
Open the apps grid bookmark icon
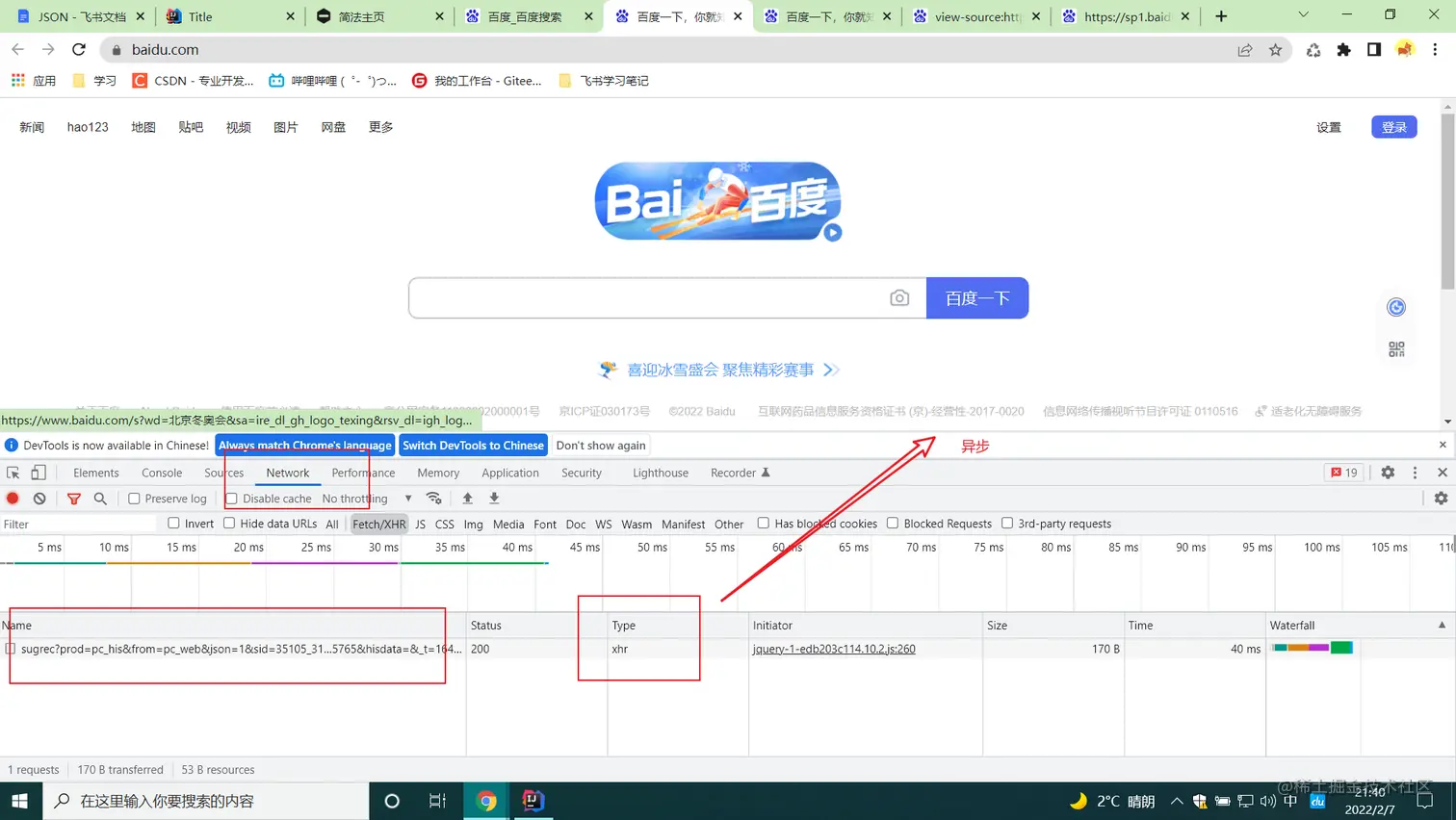[x=18, y=81]
